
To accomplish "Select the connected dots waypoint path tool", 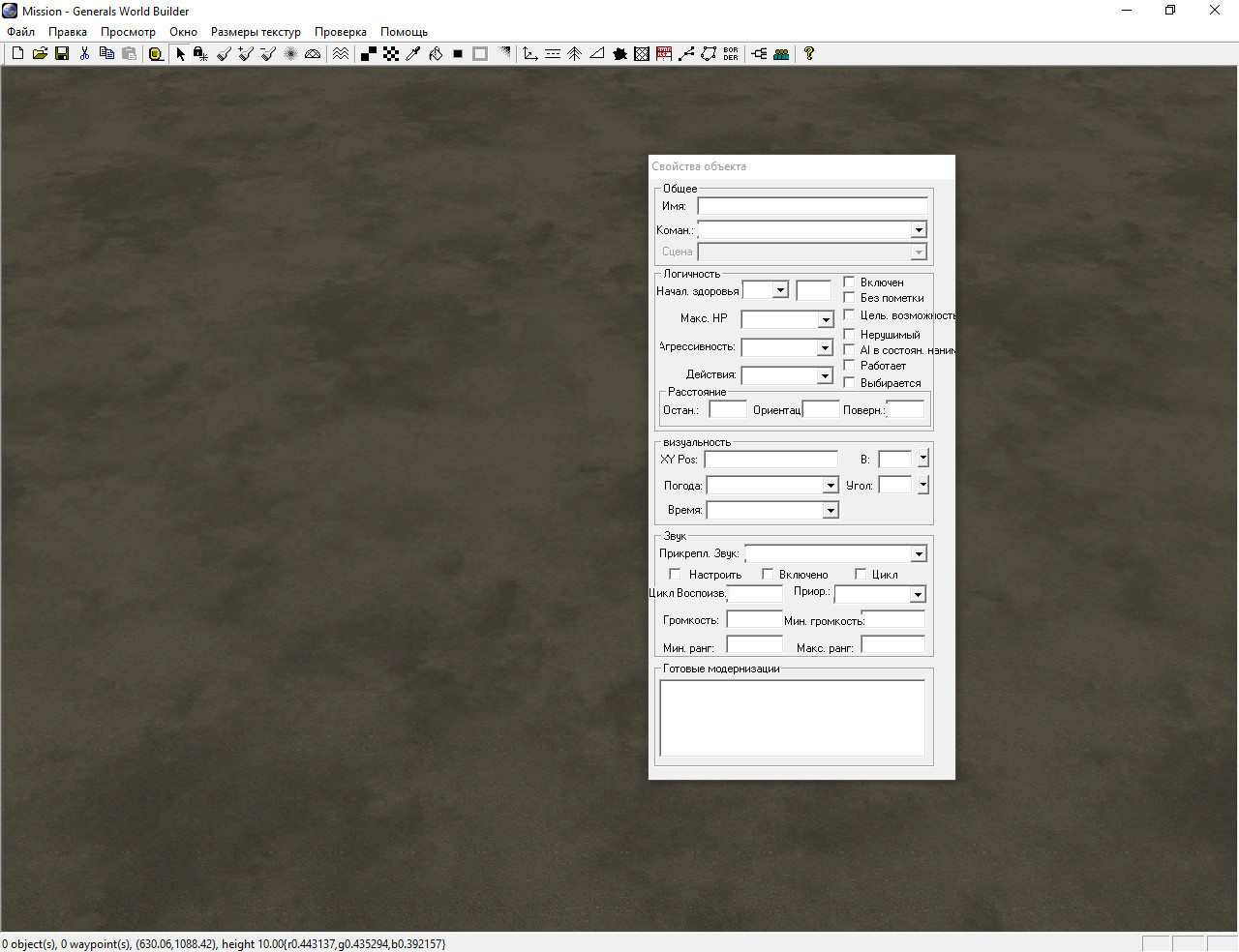I will [686, 54].
